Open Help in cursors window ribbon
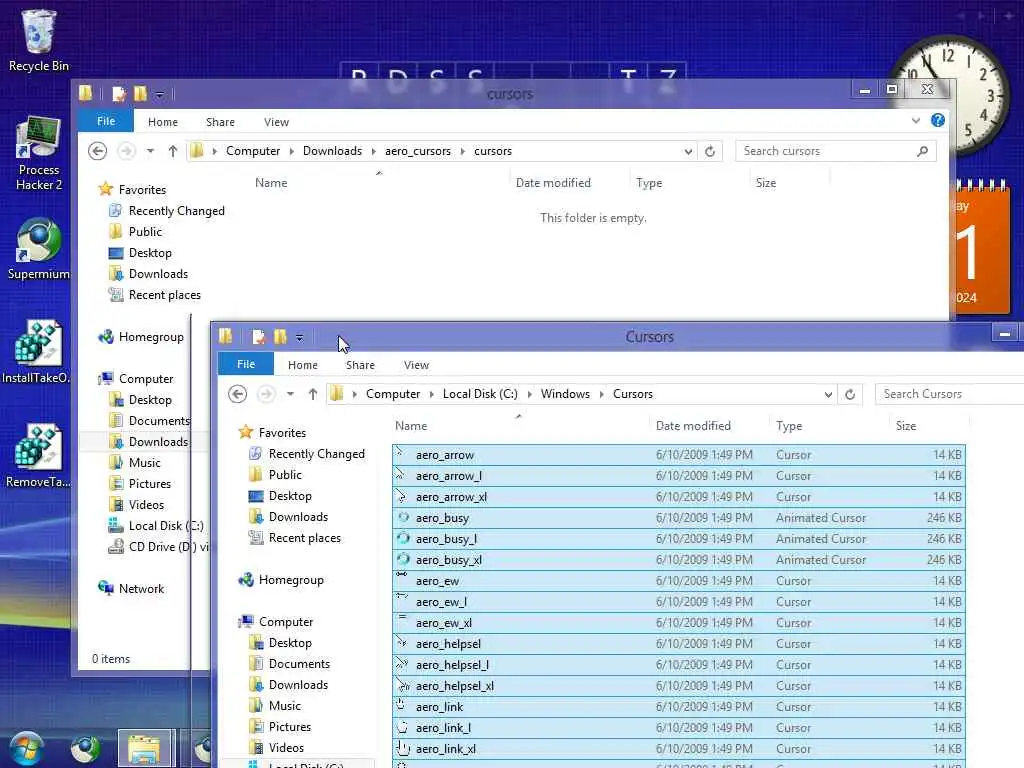 pos(938,120)
